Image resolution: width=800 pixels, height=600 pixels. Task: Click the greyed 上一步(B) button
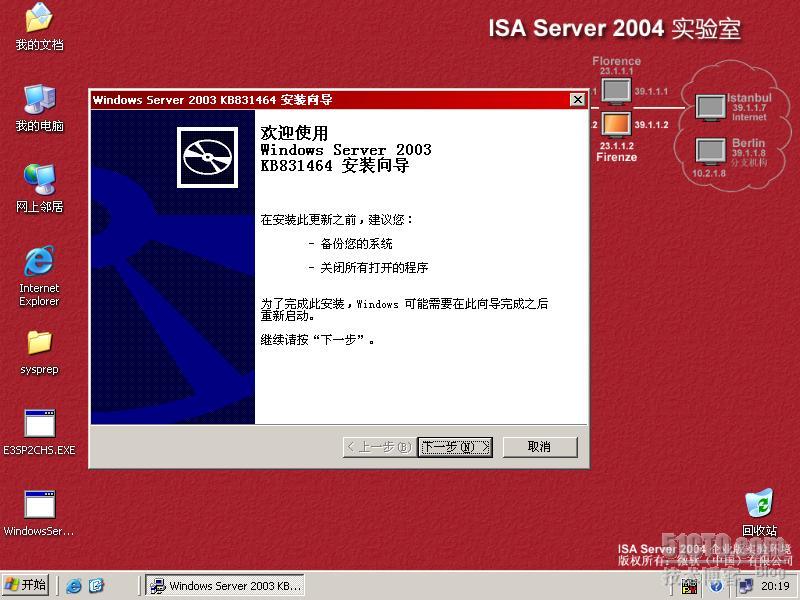coord(380,447)
